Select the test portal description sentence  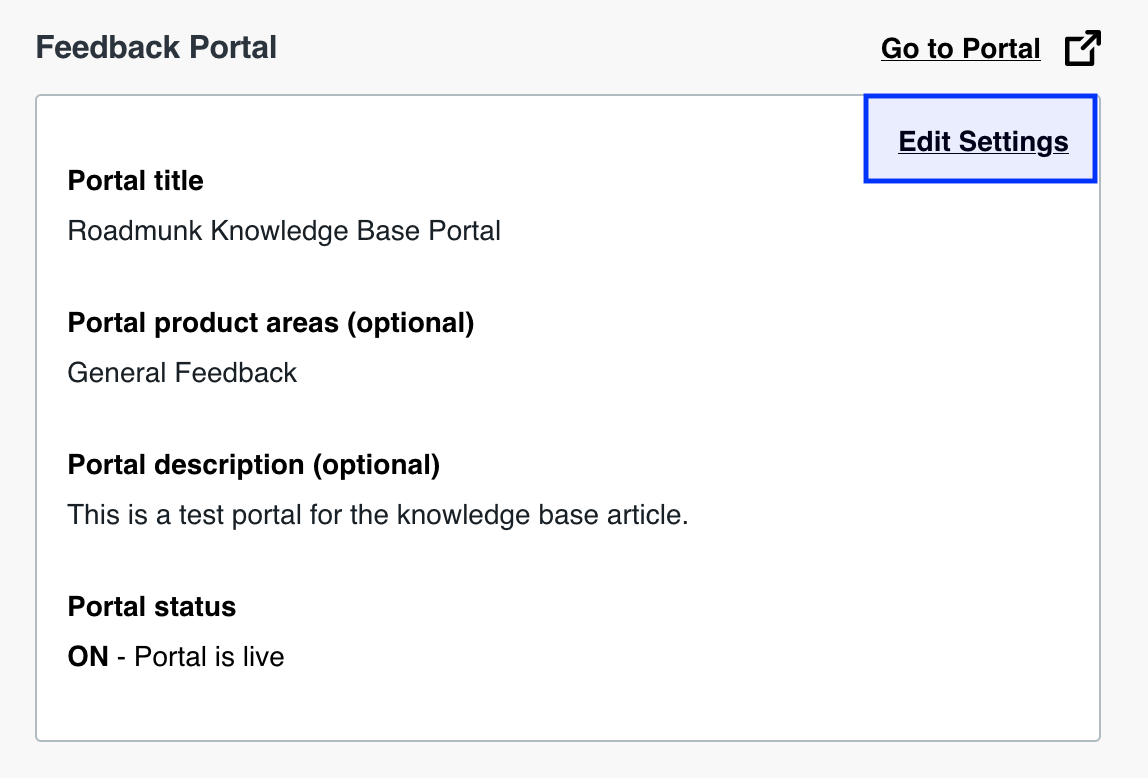tap(378, 515)
